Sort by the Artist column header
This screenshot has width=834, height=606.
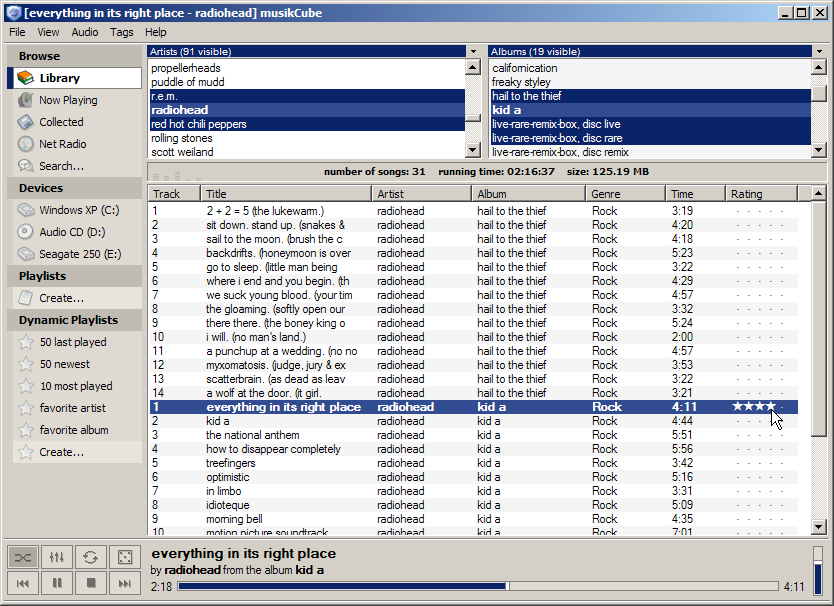point(422,194)
